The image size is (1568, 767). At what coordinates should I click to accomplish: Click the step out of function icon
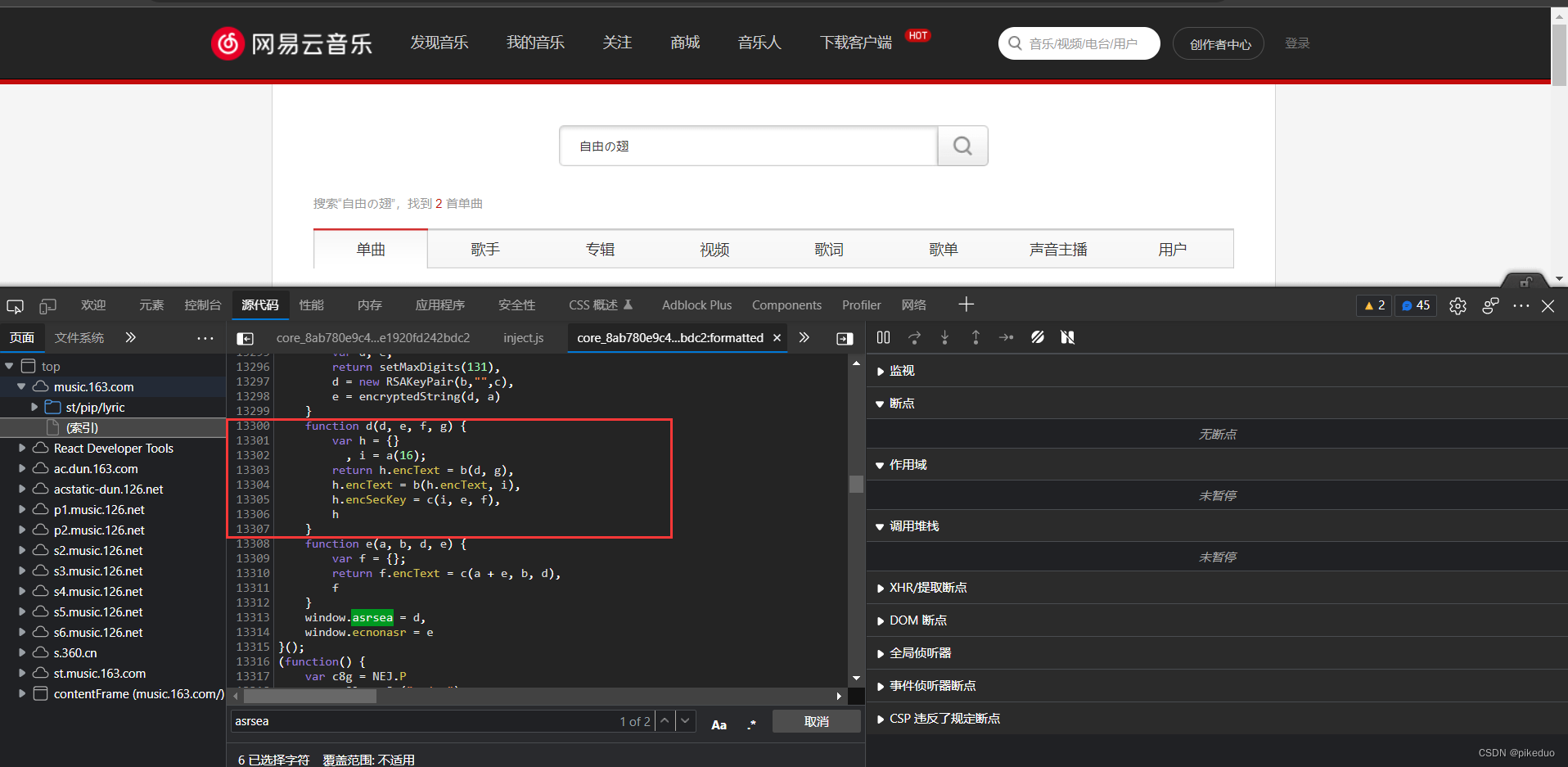point(975,337)
